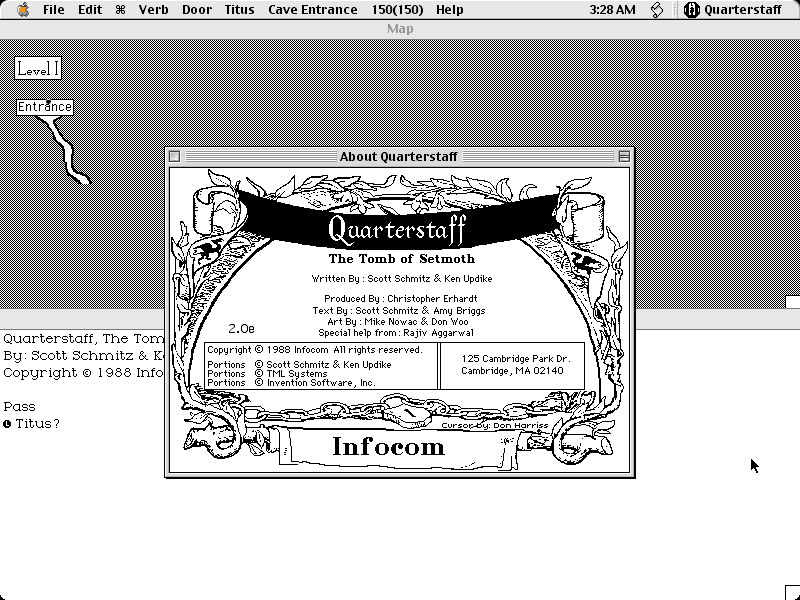The image size is (800, 600).
Task: Click the Special help from Rajiv Aggarwal line
Action: [x=396, y=333]
